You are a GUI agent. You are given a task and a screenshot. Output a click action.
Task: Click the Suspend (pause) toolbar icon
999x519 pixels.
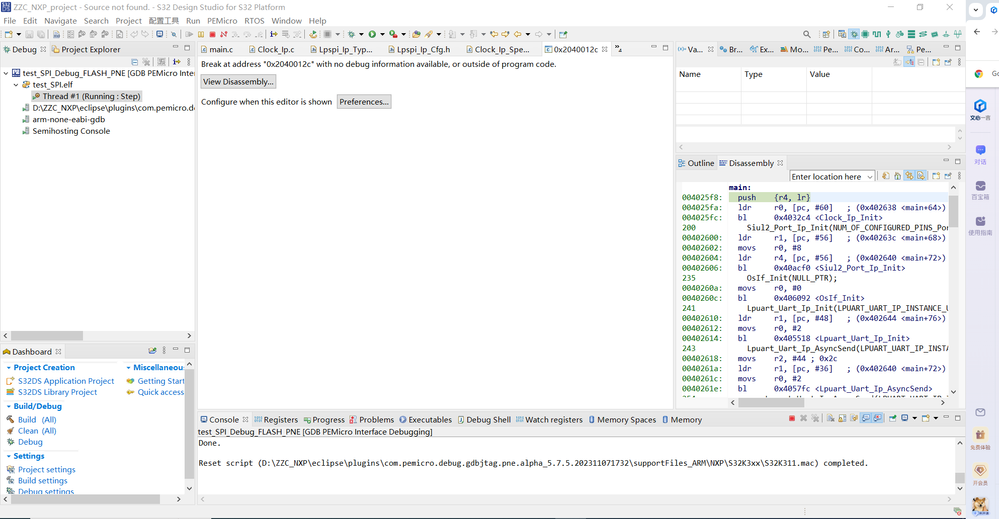(201, 34)
